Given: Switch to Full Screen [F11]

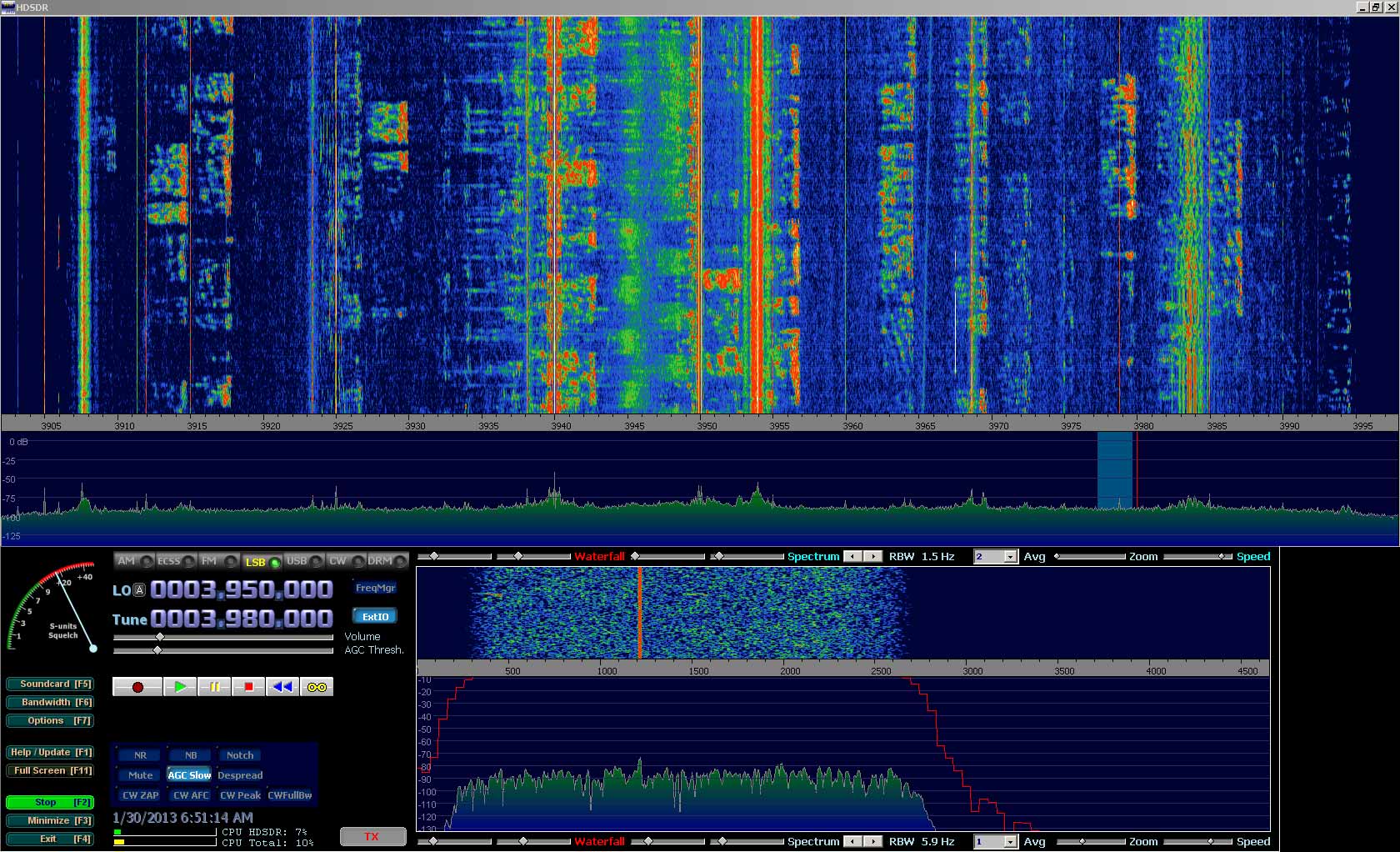Looking at the screenshot, I should tap(50, 770).
